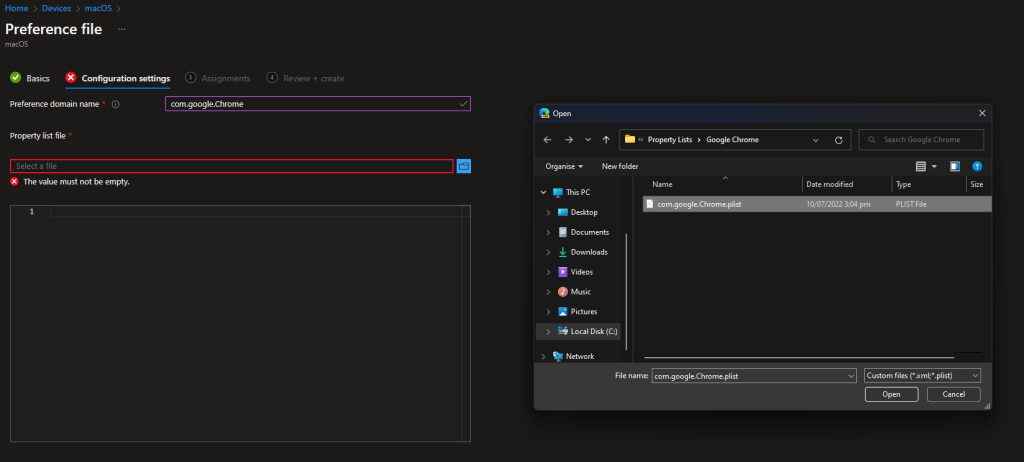Open the ellipsis menu next to Preference file
The image size is (1024, 462).
click(121, 29)
